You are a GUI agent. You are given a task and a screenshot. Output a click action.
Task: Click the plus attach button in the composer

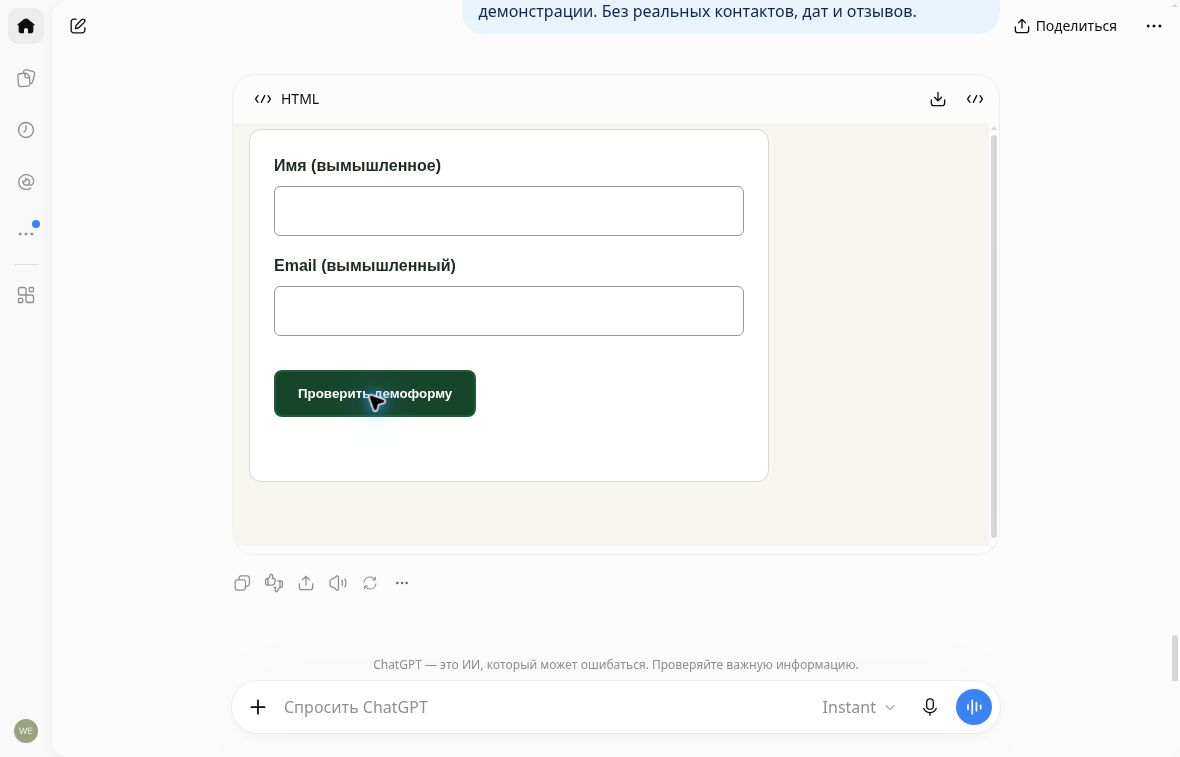(x=258, y=707)
